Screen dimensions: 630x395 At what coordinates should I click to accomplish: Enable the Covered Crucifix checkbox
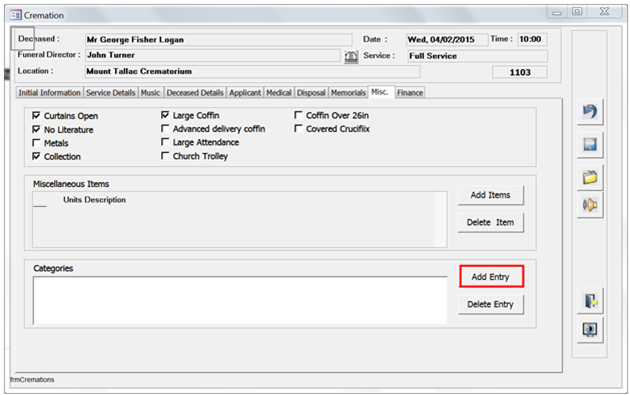[298, 129]
